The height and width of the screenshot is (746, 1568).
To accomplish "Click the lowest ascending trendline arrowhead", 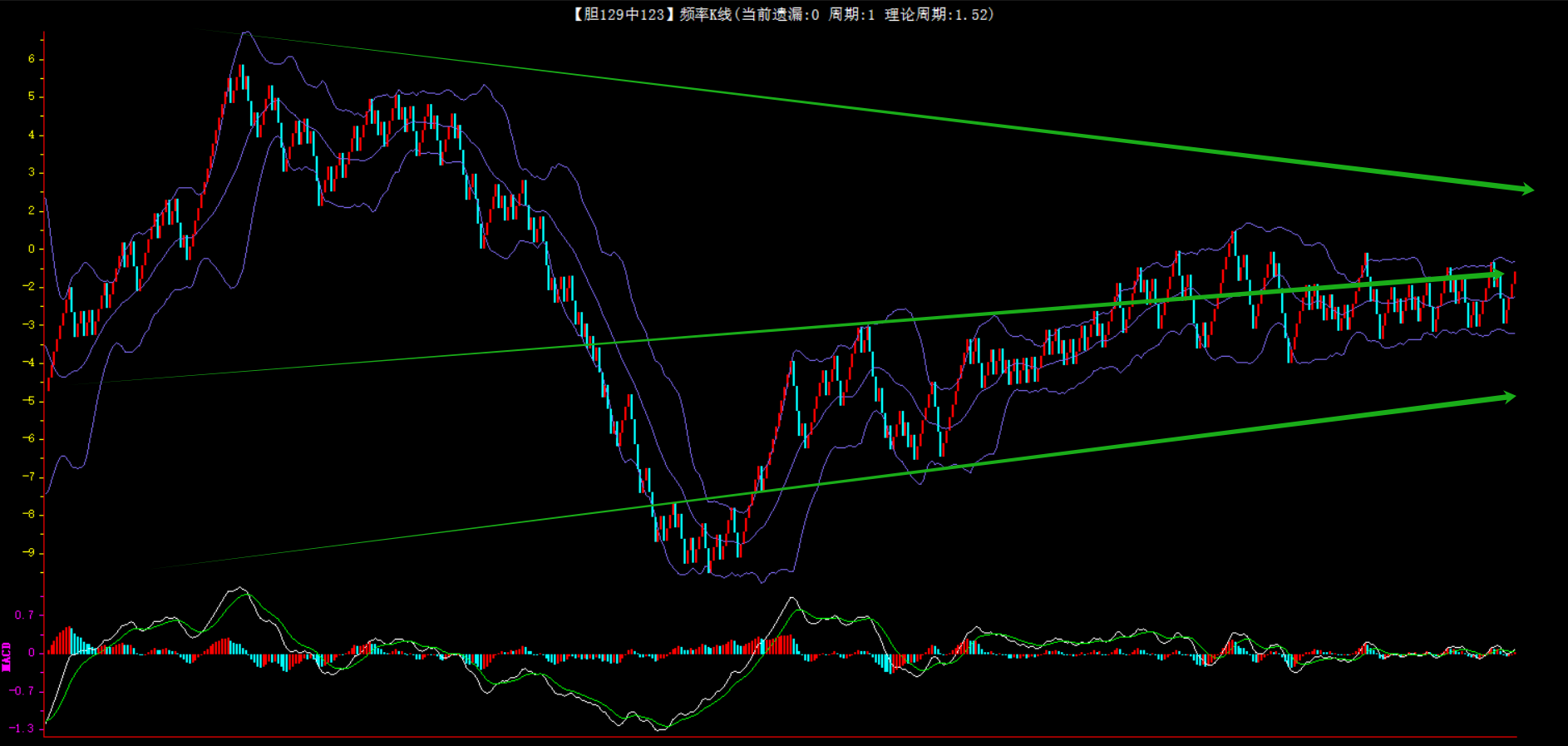I will click(1508, 398).
